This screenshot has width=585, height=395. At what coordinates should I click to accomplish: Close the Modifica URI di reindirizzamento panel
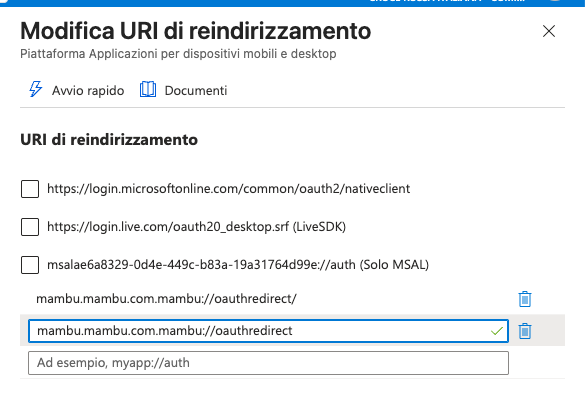[549, 31]
